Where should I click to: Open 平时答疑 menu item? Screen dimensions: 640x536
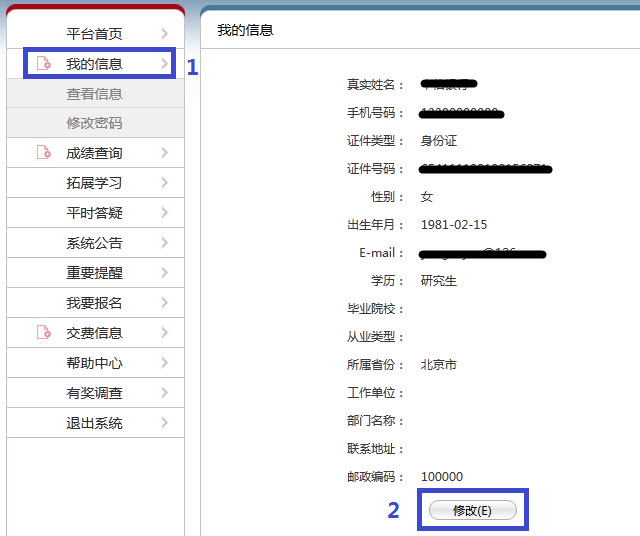(x=96, y=213)
